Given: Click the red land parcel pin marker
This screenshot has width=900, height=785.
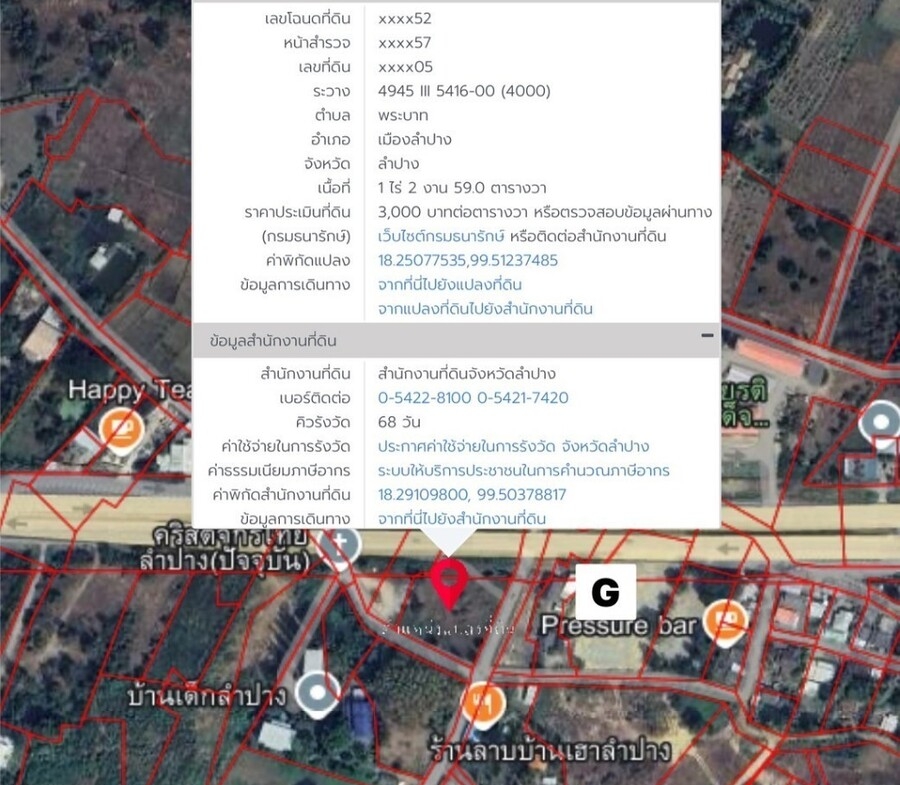Looking at the screenshot, I should click(x=449, y=581).
